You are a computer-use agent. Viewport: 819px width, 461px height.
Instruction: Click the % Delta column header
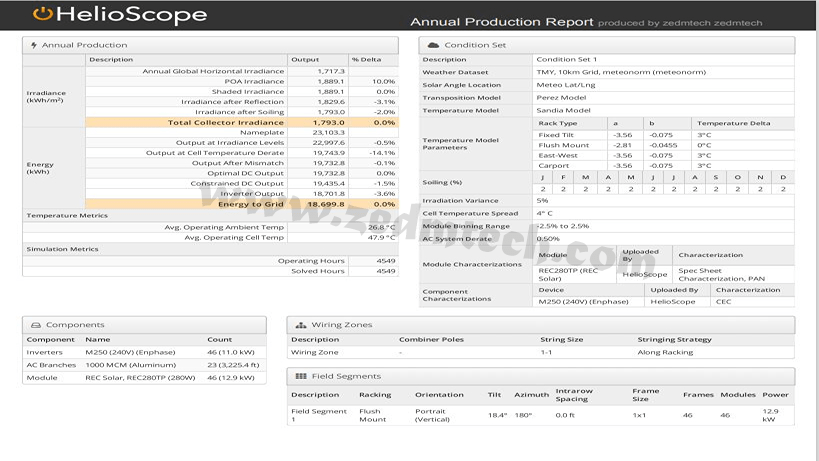(366, 60)
